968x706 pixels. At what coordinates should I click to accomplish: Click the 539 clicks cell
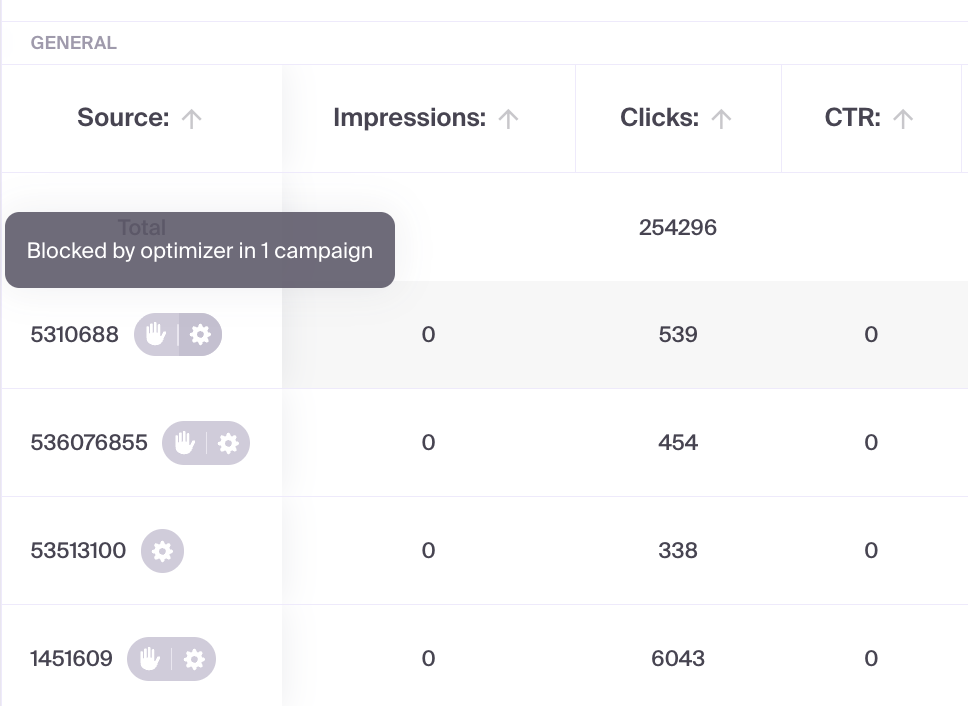[x=678, y=335]
